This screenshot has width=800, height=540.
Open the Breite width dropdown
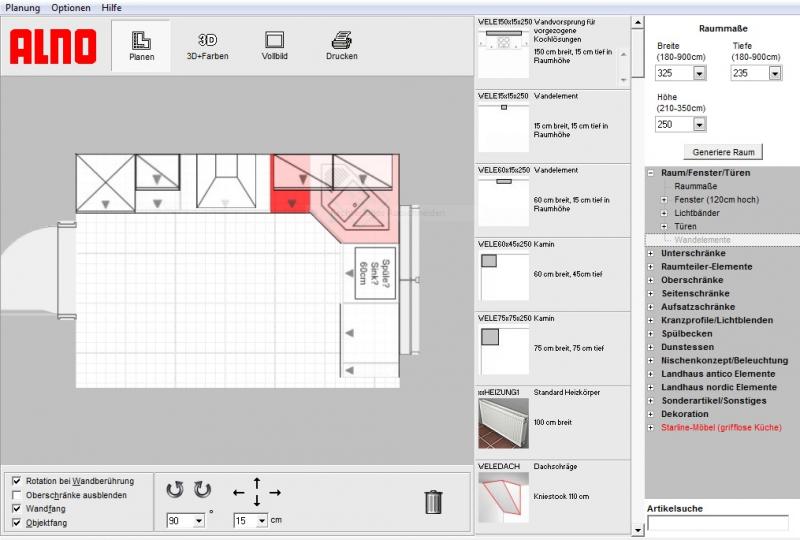tap(699, 73)
